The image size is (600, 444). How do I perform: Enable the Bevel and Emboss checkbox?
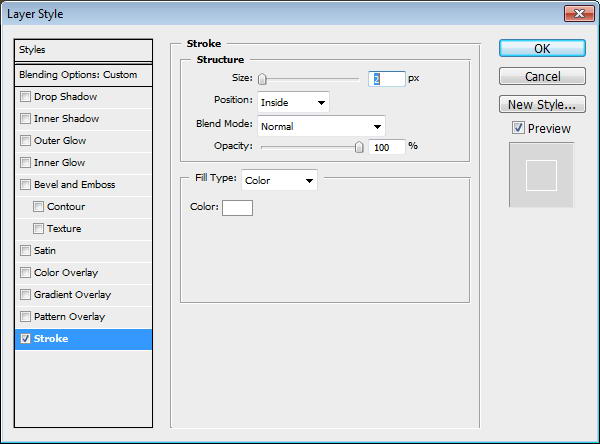tap(25, 184)
